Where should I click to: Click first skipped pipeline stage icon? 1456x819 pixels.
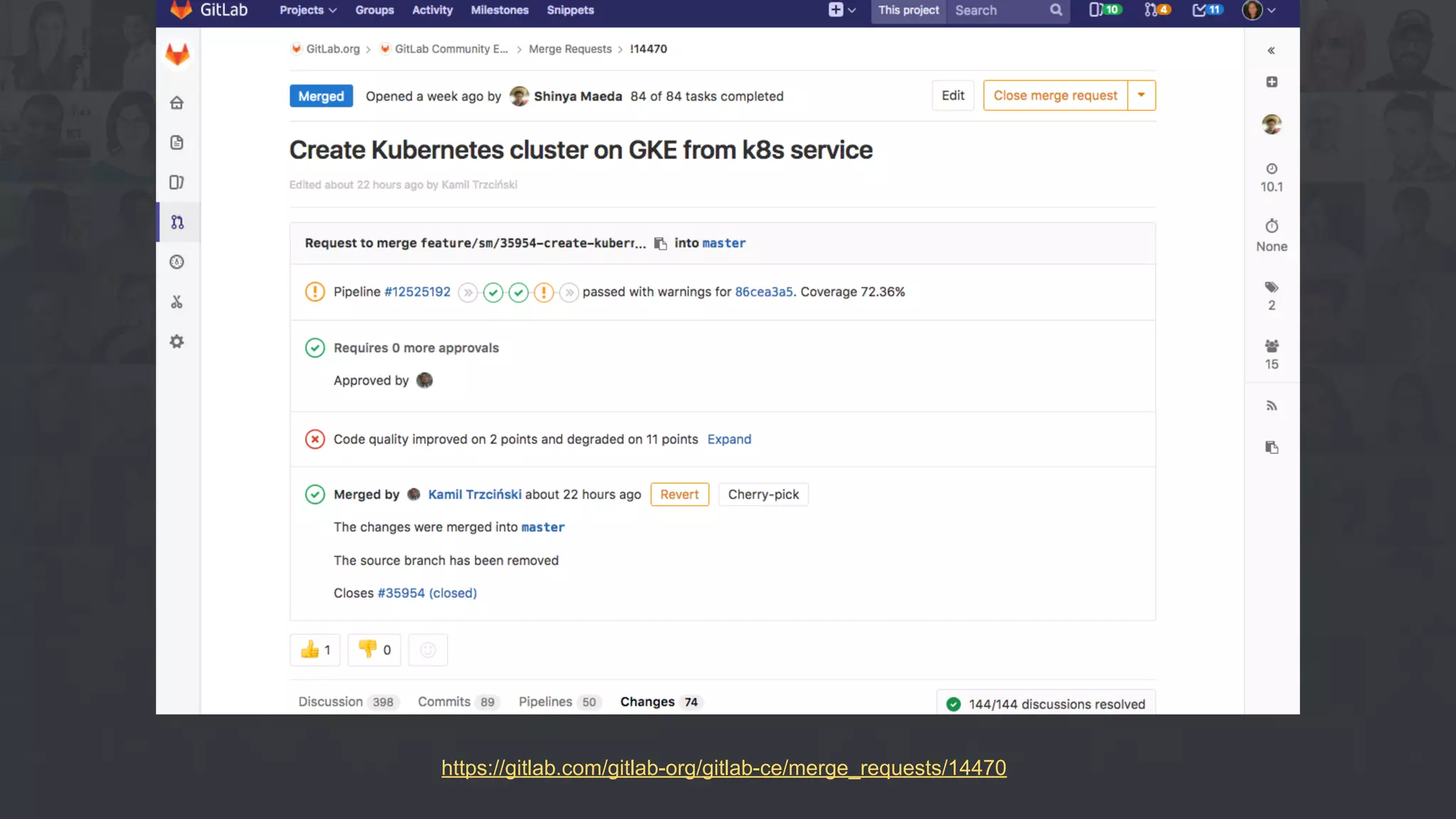click(x=468, y=292)
